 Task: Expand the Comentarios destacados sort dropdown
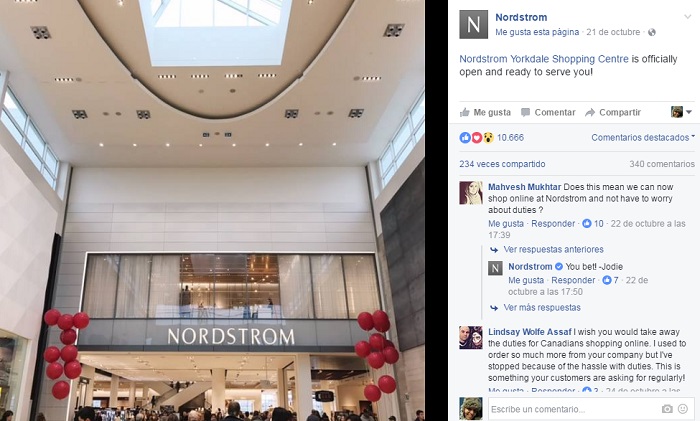click(643, 138)
